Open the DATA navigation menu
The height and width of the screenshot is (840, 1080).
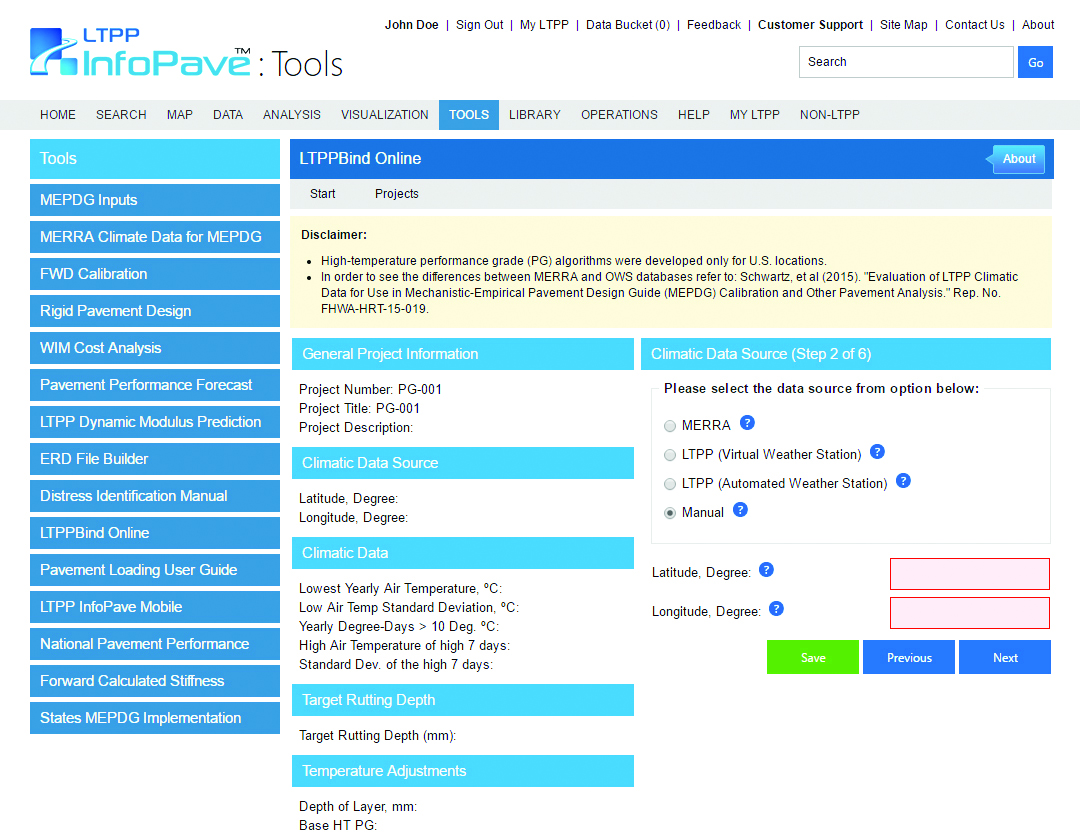coord(228,115)
